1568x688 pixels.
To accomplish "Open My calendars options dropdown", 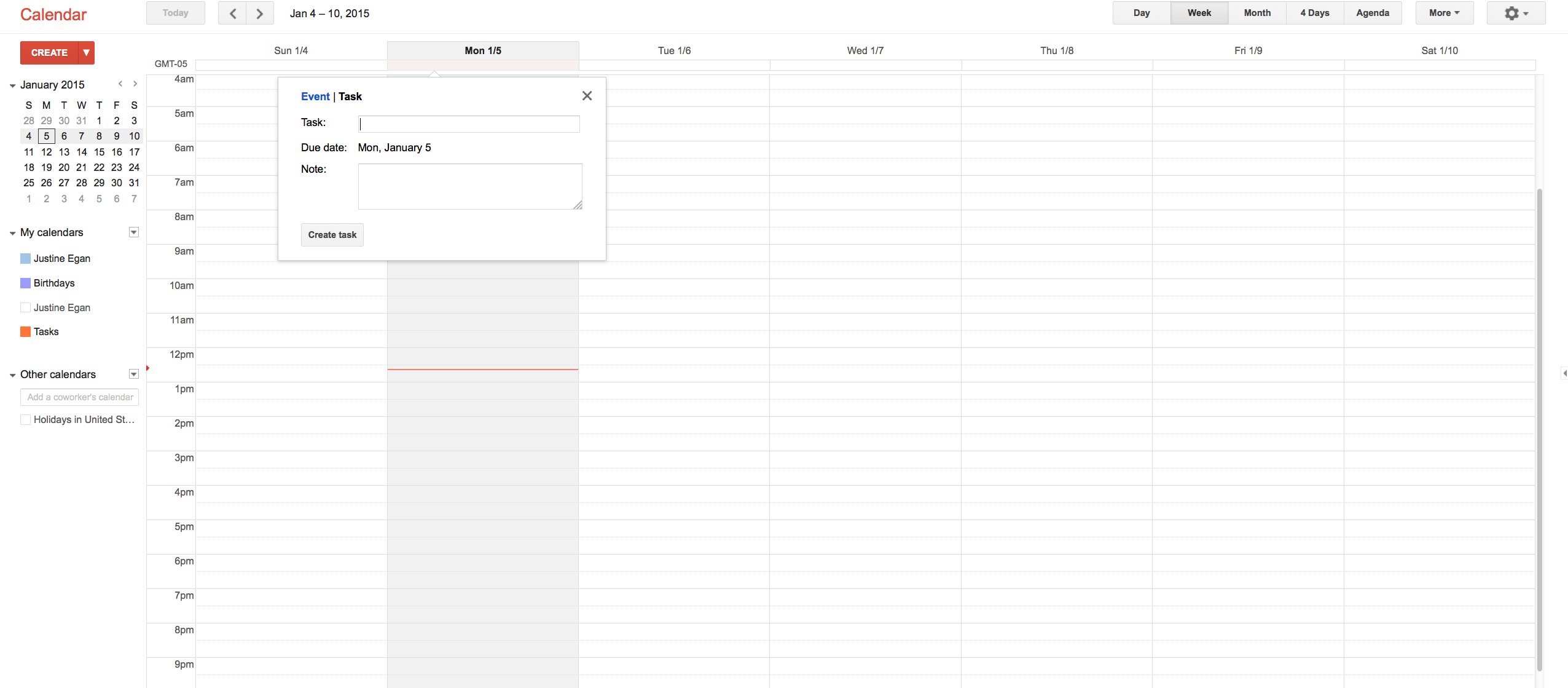I will [133, 232].
